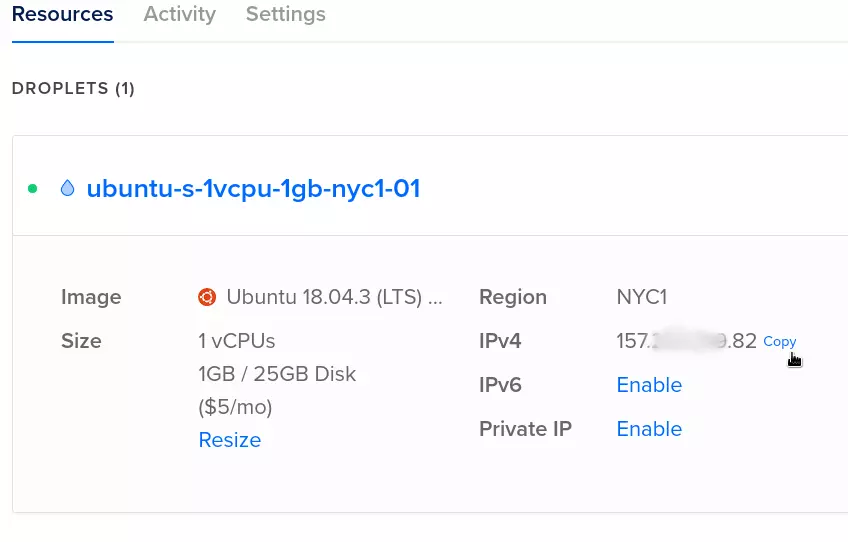Go to the Settings tab
The image size is (848, 542).
[x=285, y=15]
